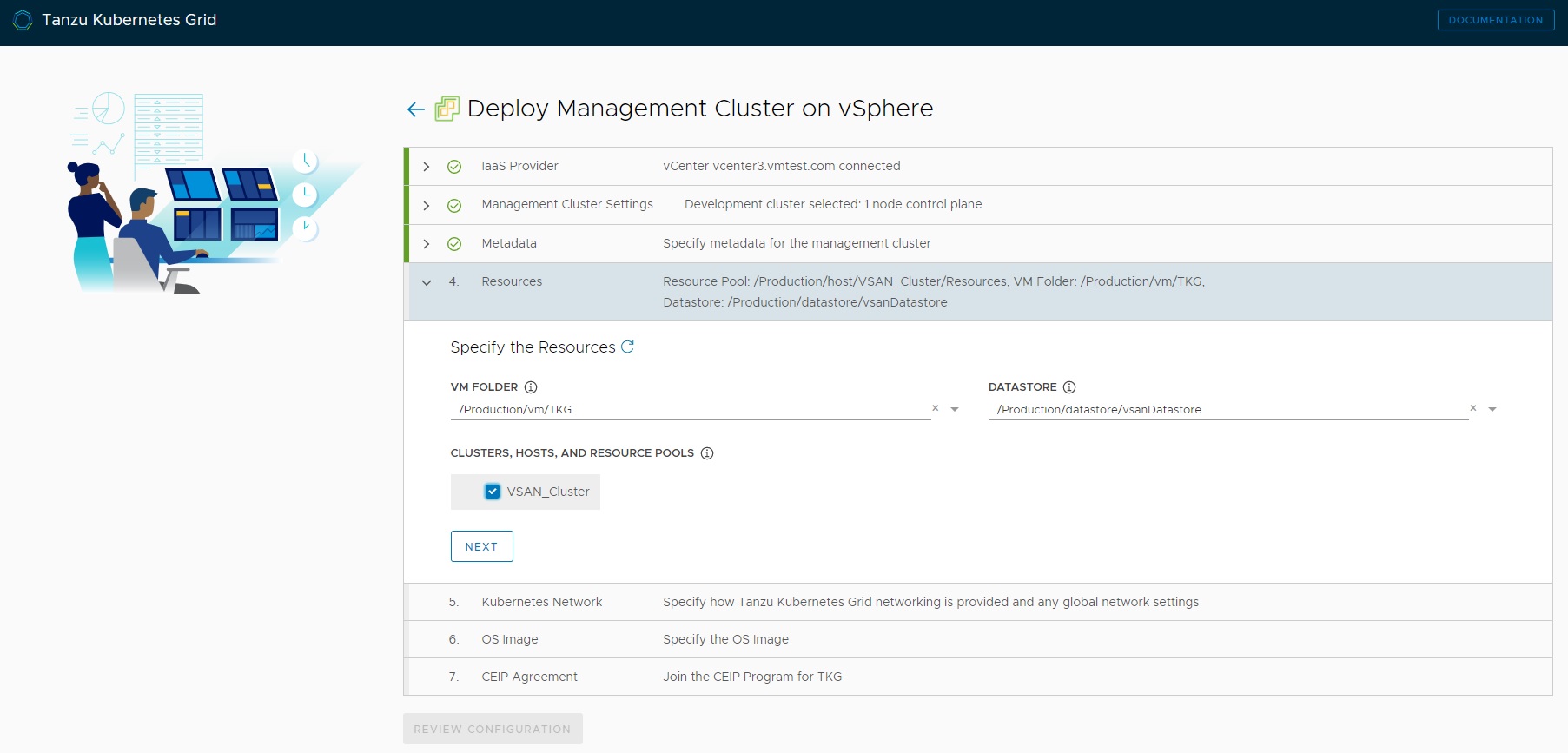Click 'Specify the OS Image' description

pos(726,639)
